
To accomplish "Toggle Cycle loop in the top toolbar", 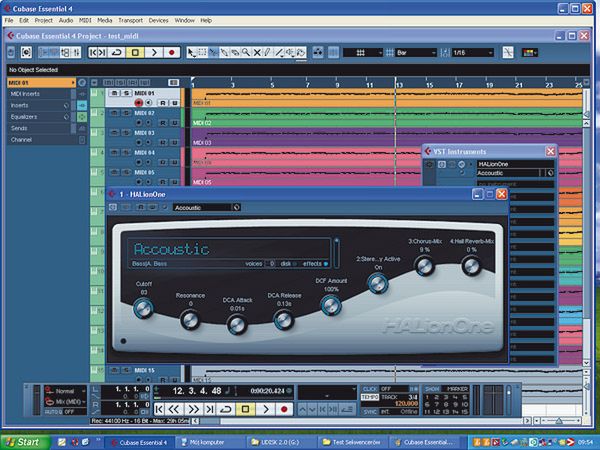I will click(x=116, y=52).
